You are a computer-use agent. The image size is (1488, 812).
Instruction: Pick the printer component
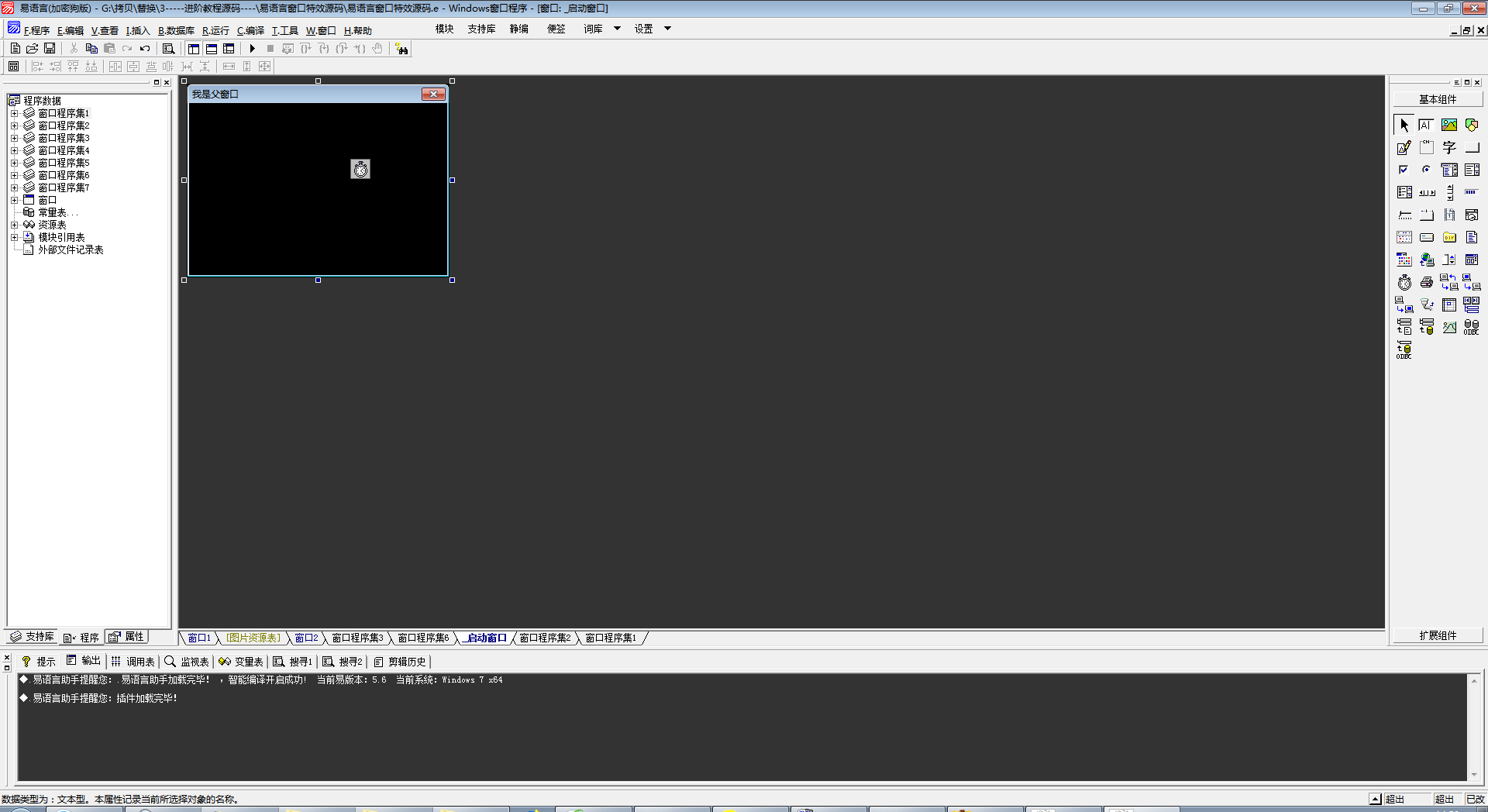pyautogui.click(x=1427, y=282)
